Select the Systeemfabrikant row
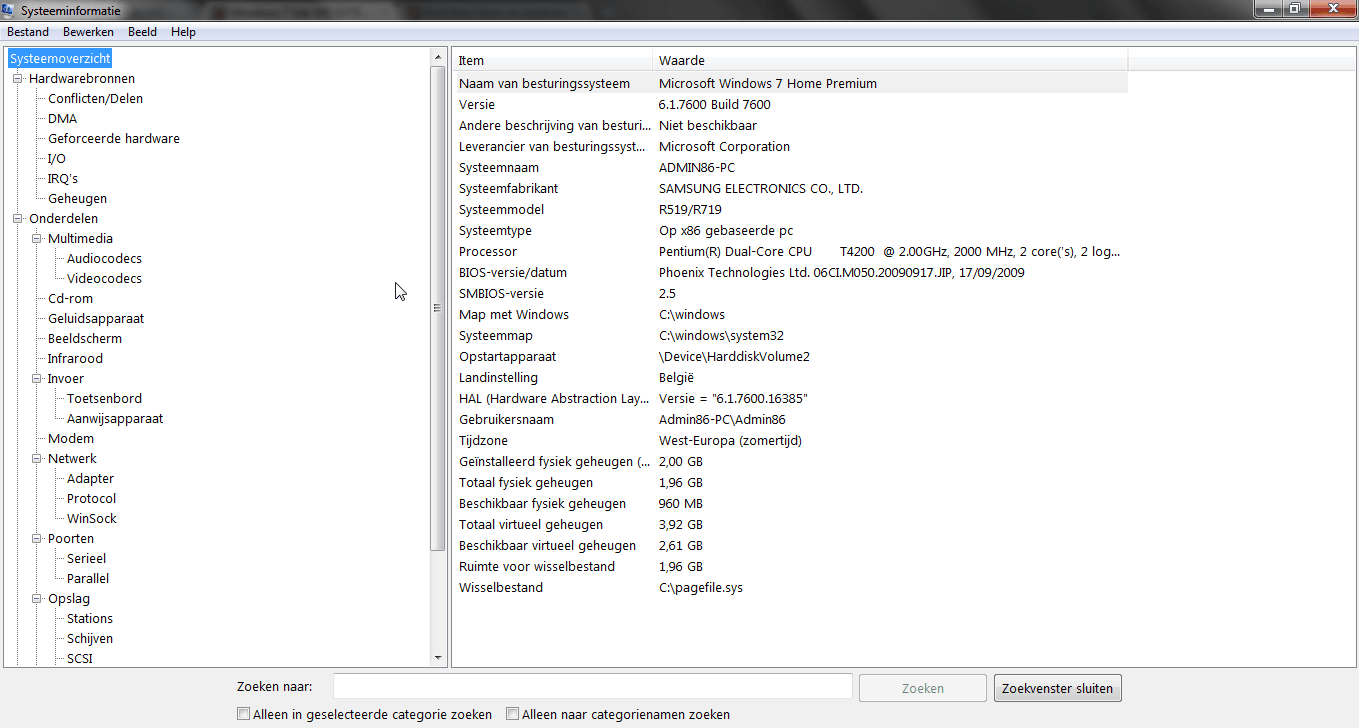 click(791, 189)
